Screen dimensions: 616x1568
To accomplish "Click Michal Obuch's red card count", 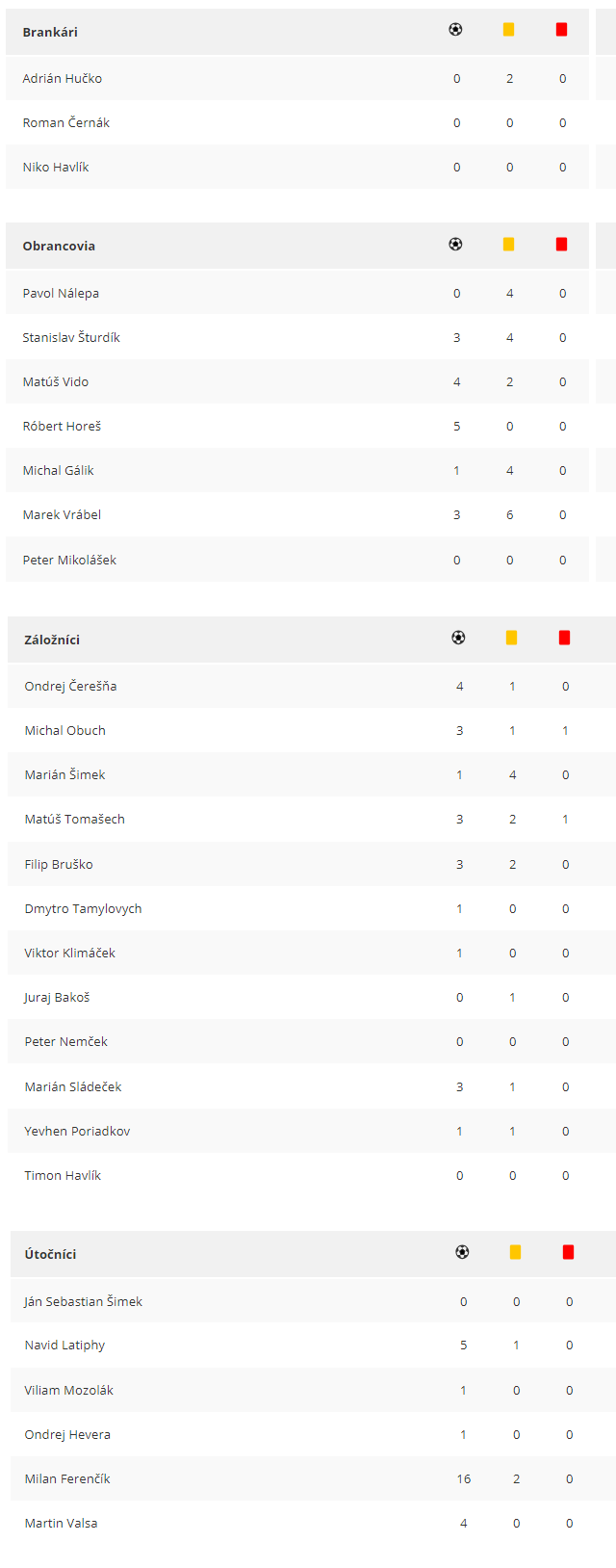I will [565, 731].
